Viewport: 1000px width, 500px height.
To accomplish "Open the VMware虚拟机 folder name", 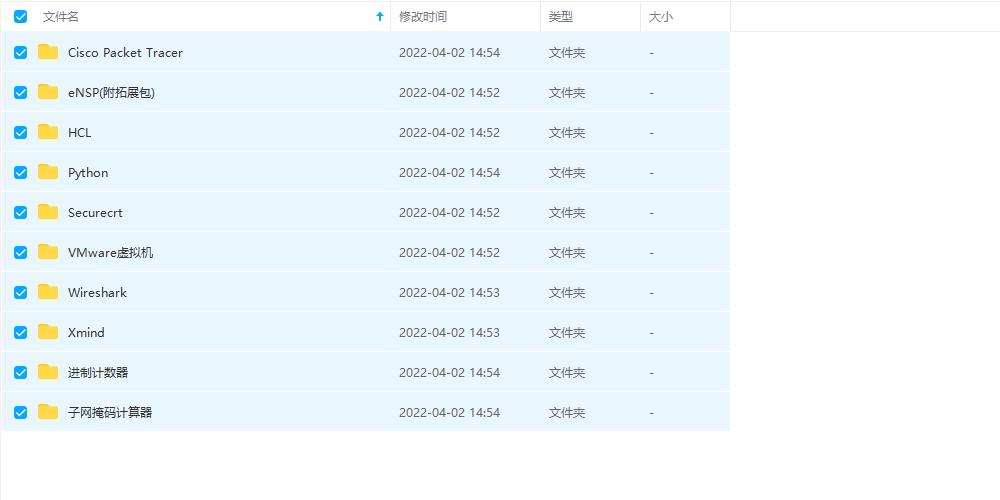I will coord(110,253).
